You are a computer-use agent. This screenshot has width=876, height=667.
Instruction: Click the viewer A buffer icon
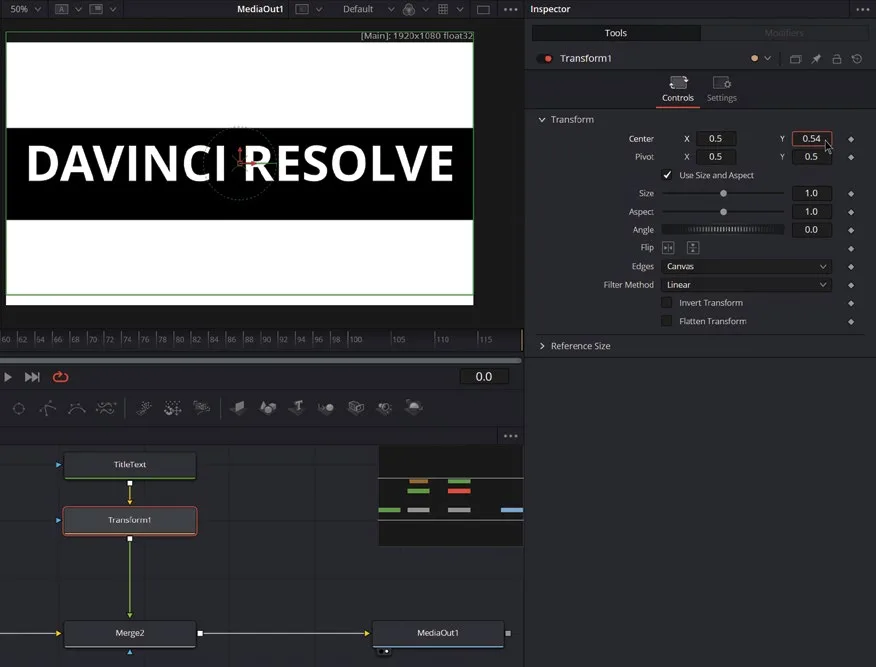coord(61,9)
